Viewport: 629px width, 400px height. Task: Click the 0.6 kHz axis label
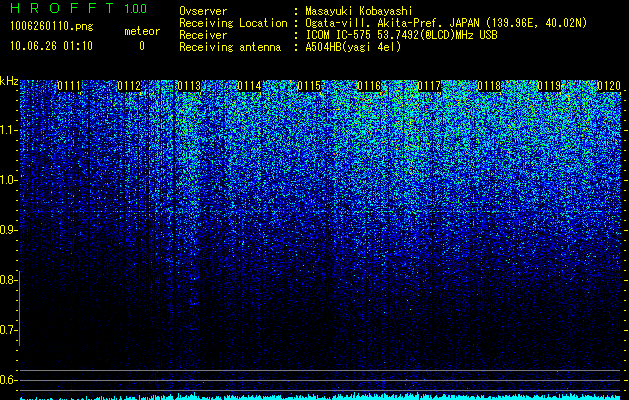(9, 380)
